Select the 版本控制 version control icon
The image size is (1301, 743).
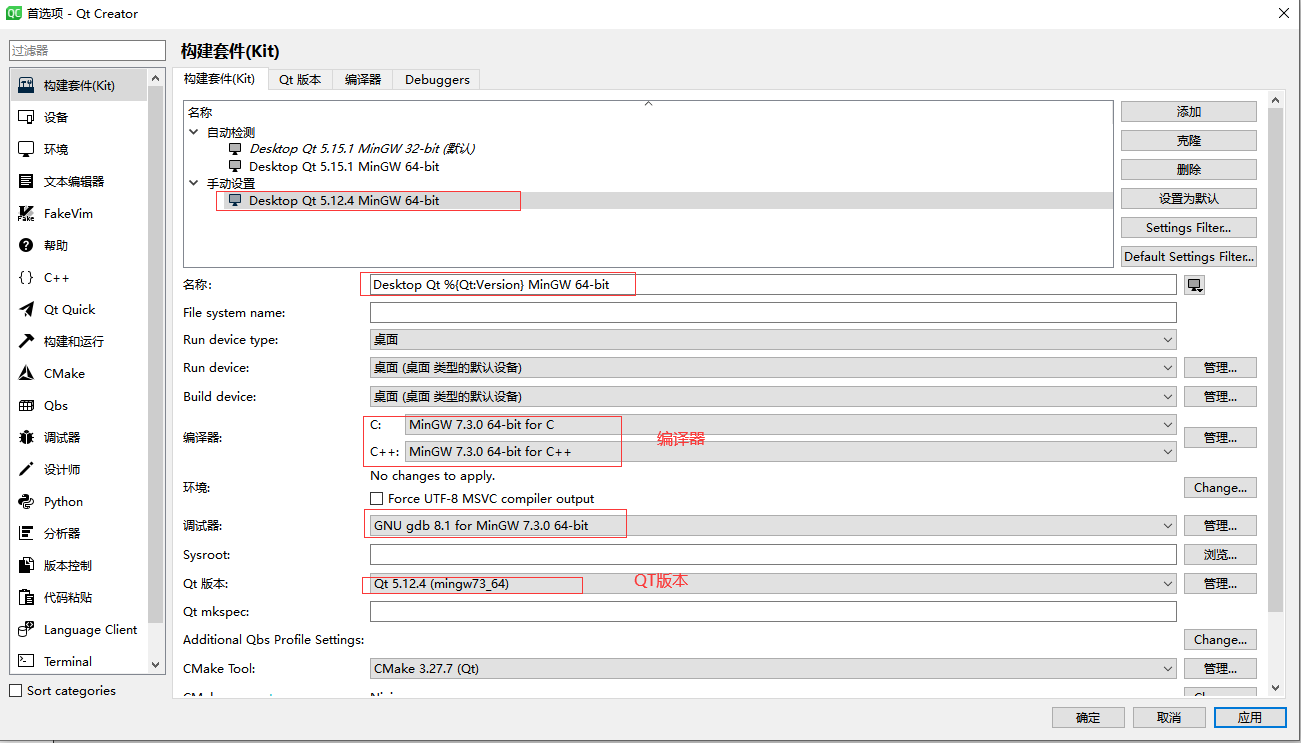26,565
